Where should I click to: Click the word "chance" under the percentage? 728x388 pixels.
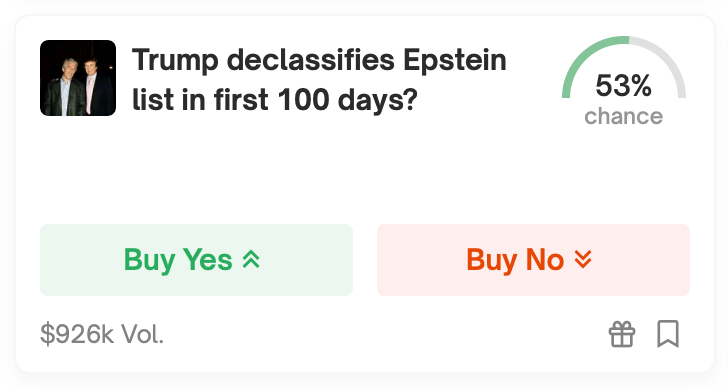[624, 116]
